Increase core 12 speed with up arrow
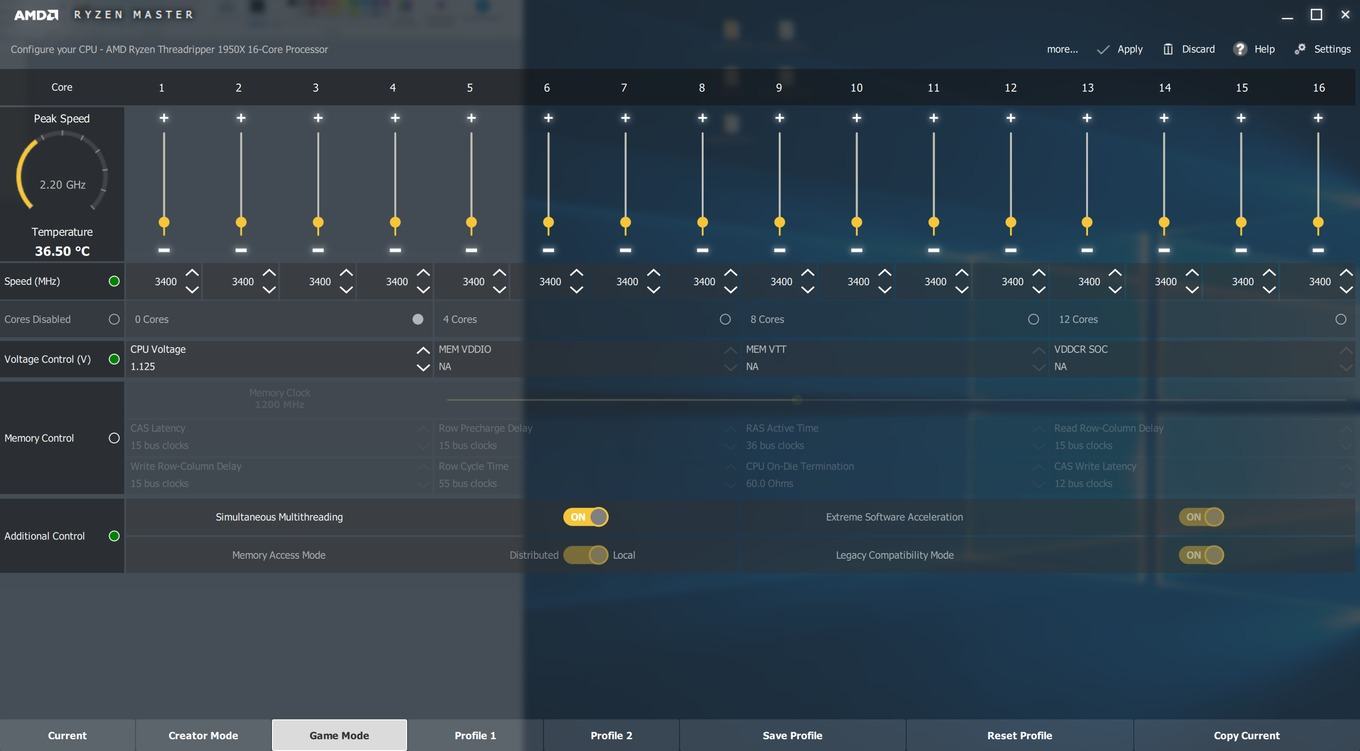Screen dimensions: 1360x751 (x=1038, y=272)
